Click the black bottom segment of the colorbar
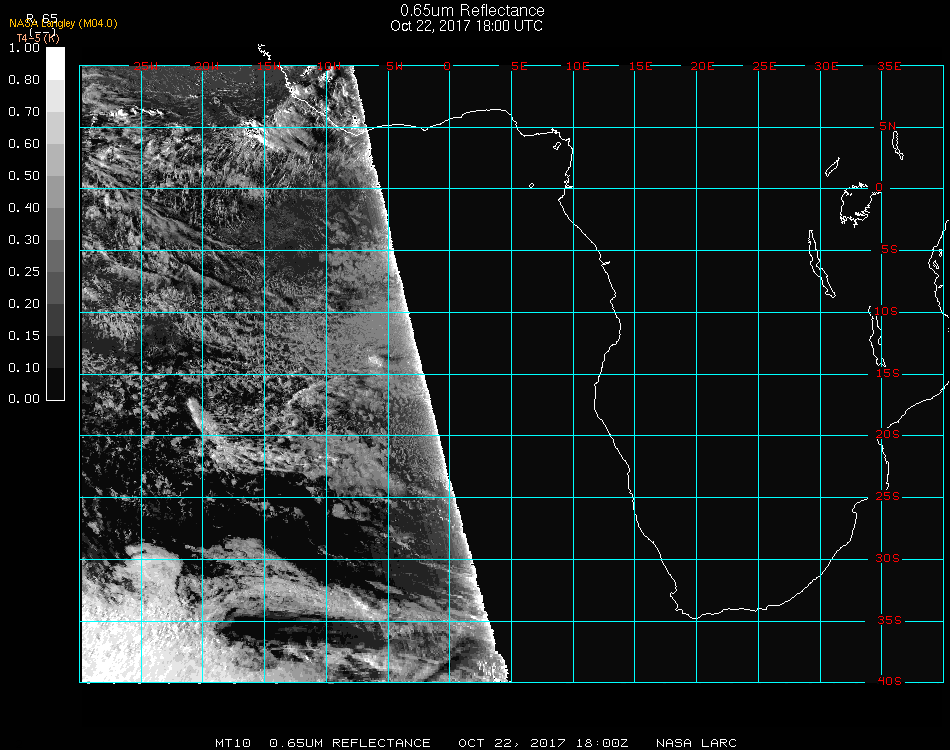 tap(55, 384)
